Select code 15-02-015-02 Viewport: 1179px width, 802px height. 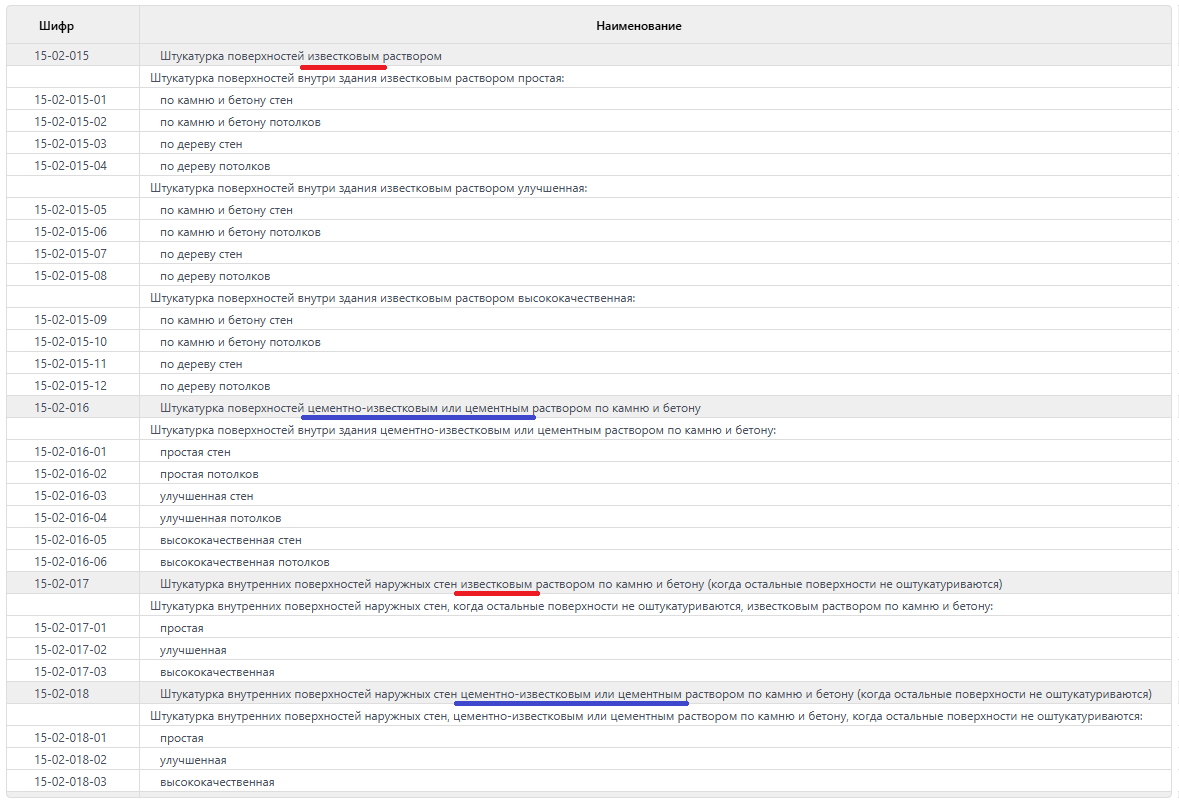point(71,122)
